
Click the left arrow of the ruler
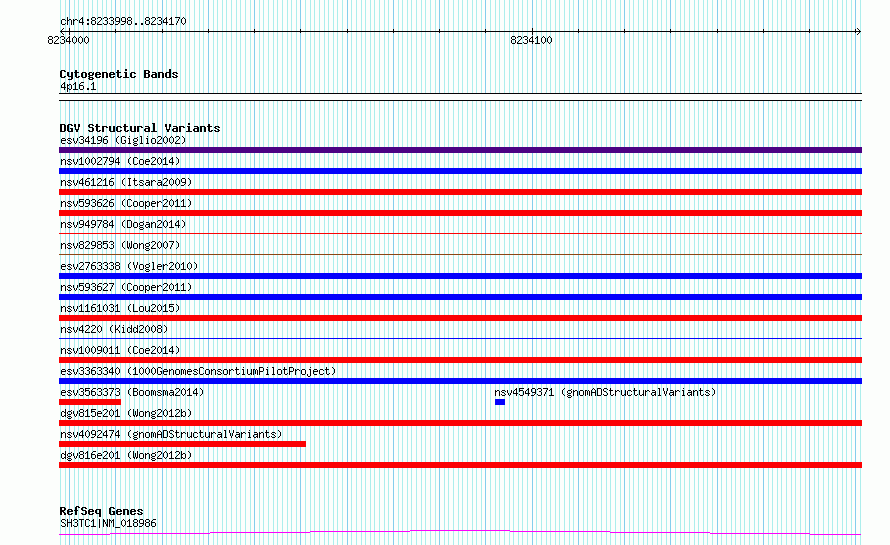[x=64, y=32]
